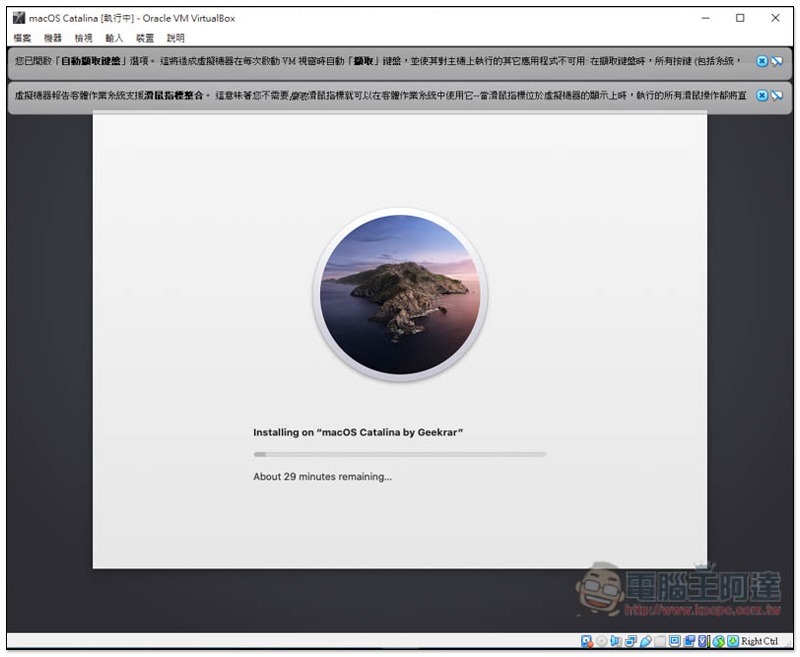Open the 裝置 (Devices) menu
This screenshot has height=657, width=800.
tap(145, 38)
